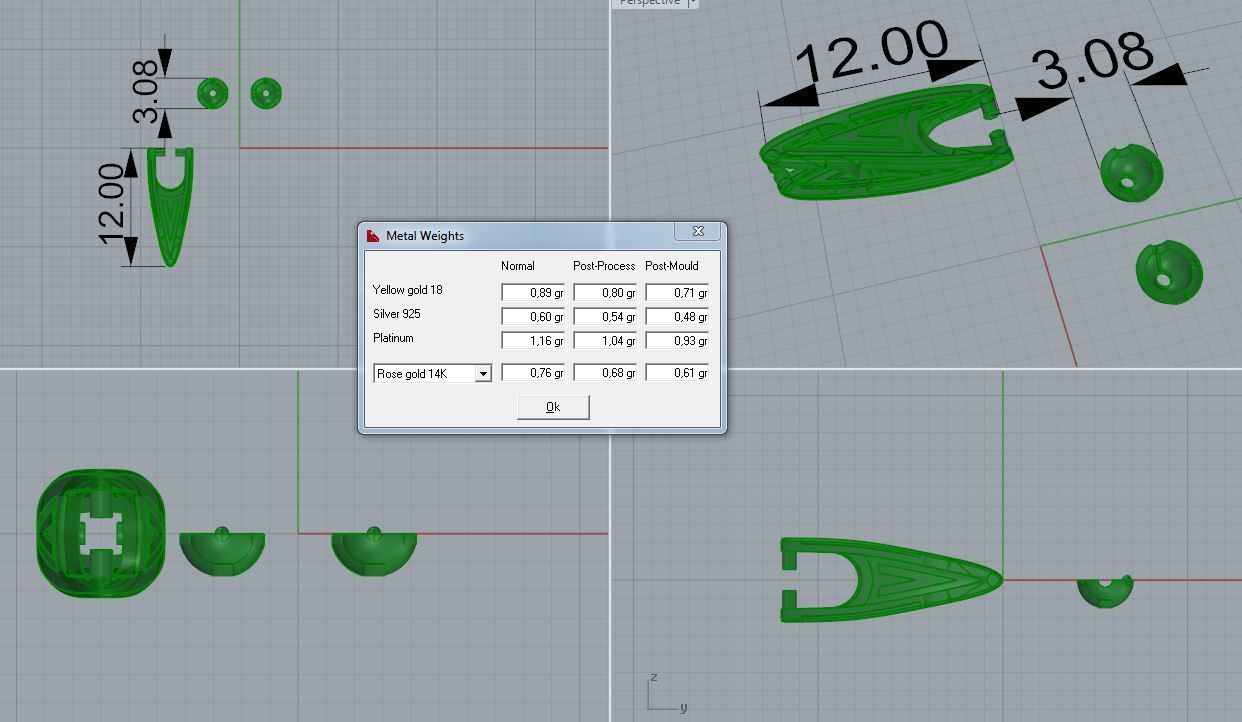Focus the Platinum Post-Mould 0,93 gr field
This screenshot has height=722, width=1242.
coord(677,340)
